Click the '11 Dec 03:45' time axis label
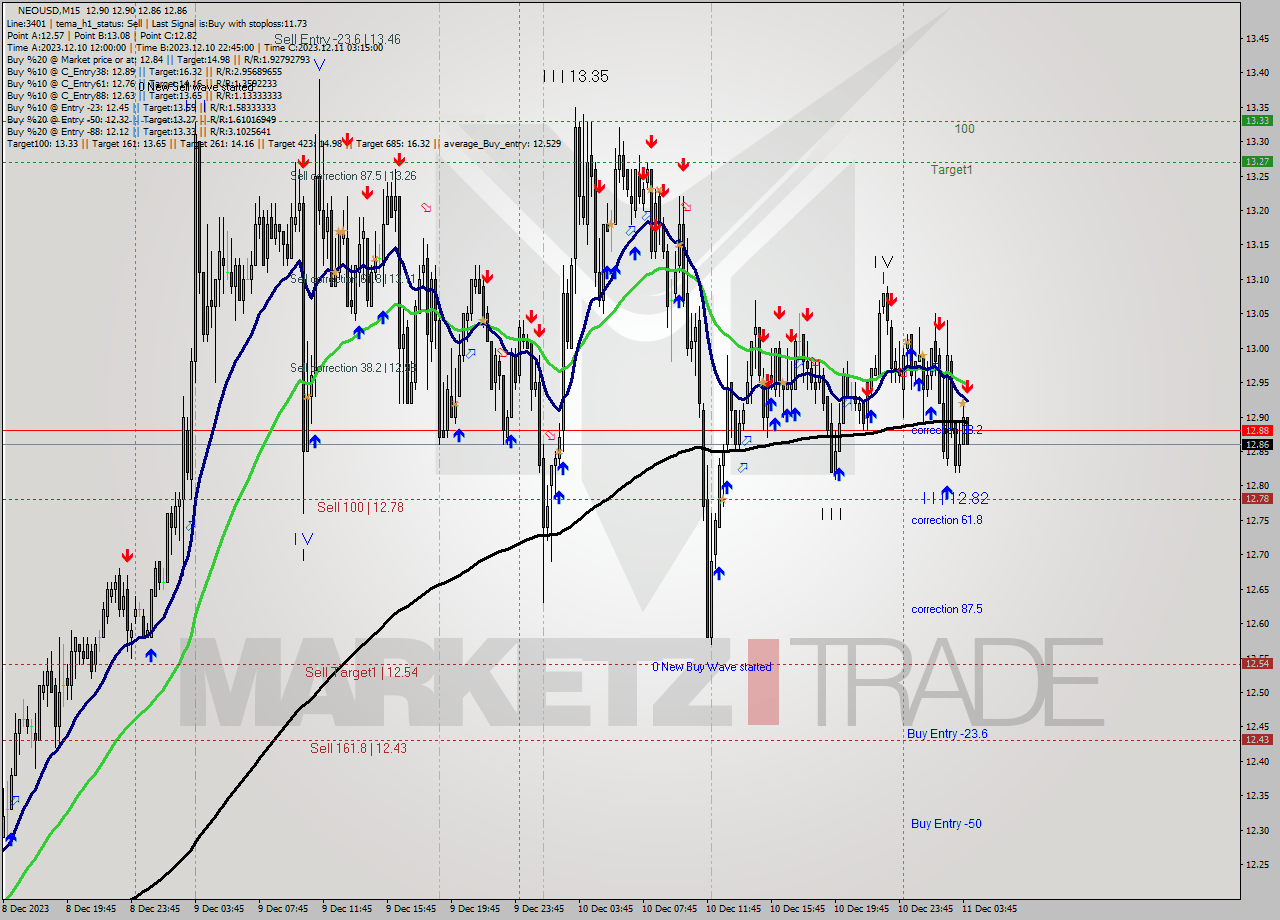The image size is (1280, 920). click(x=990, y=909)
